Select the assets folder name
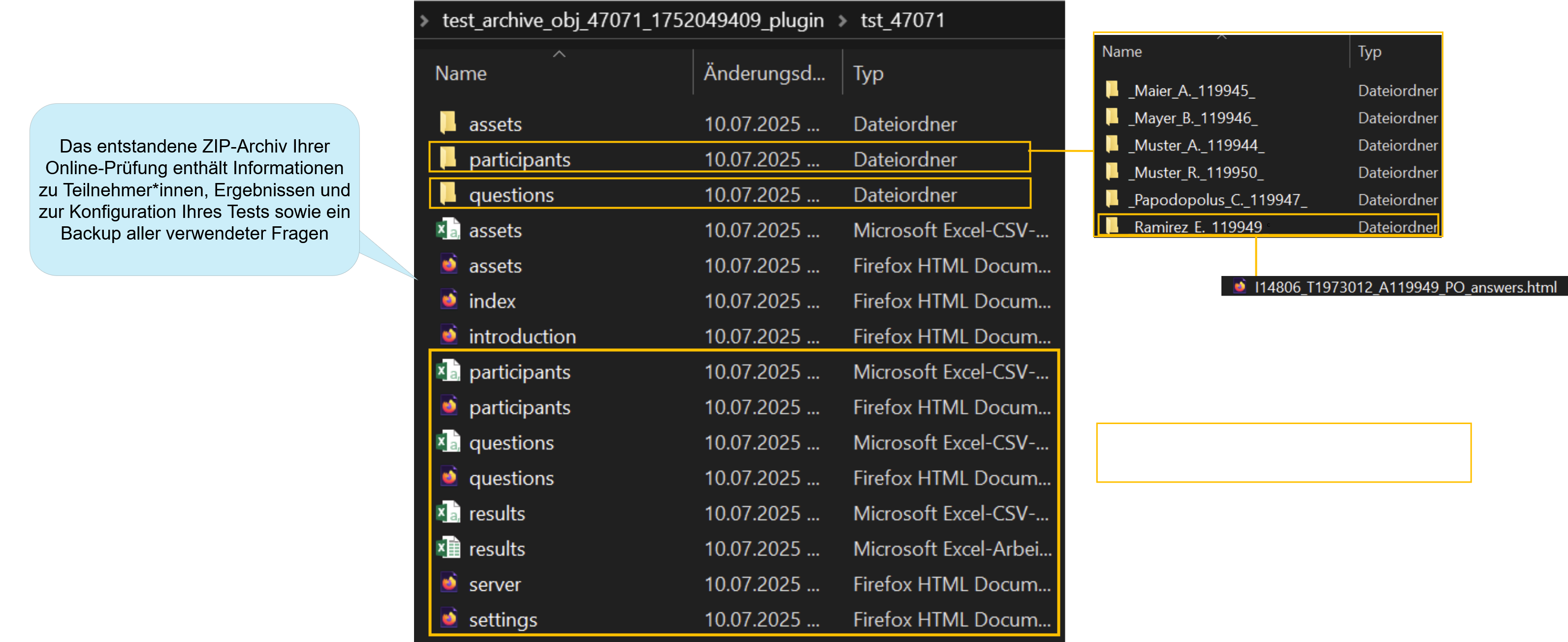Image resolution: width=1568 pixels, height=642 pixels. [495, 124]
